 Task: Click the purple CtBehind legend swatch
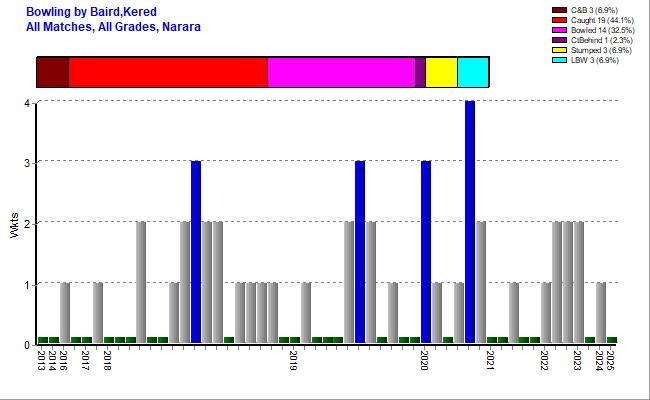(559, 40)
